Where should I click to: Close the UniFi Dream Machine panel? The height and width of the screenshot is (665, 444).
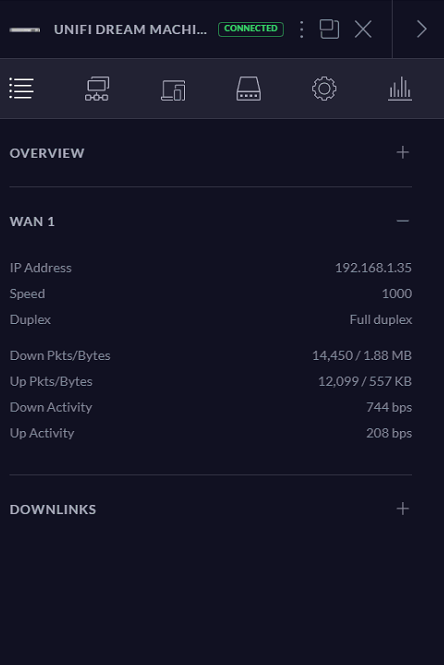coord(363,29)
